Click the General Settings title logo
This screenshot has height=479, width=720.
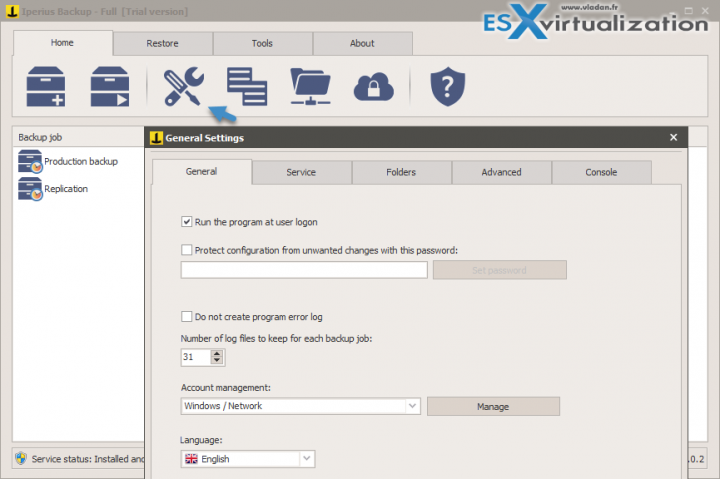click(x=156, y=137)
